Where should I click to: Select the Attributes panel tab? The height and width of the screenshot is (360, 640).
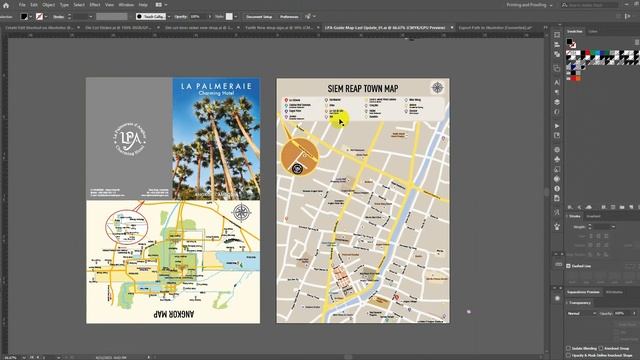tap(614, 292)
